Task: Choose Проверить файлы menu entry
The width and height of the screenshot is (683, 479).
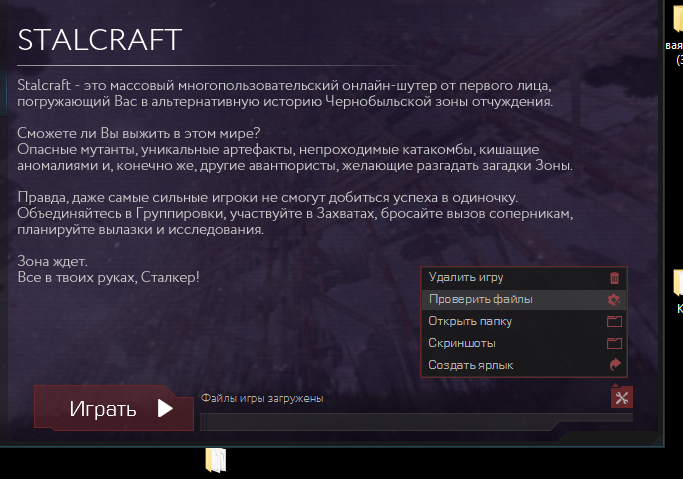Action: coord(524,300)
